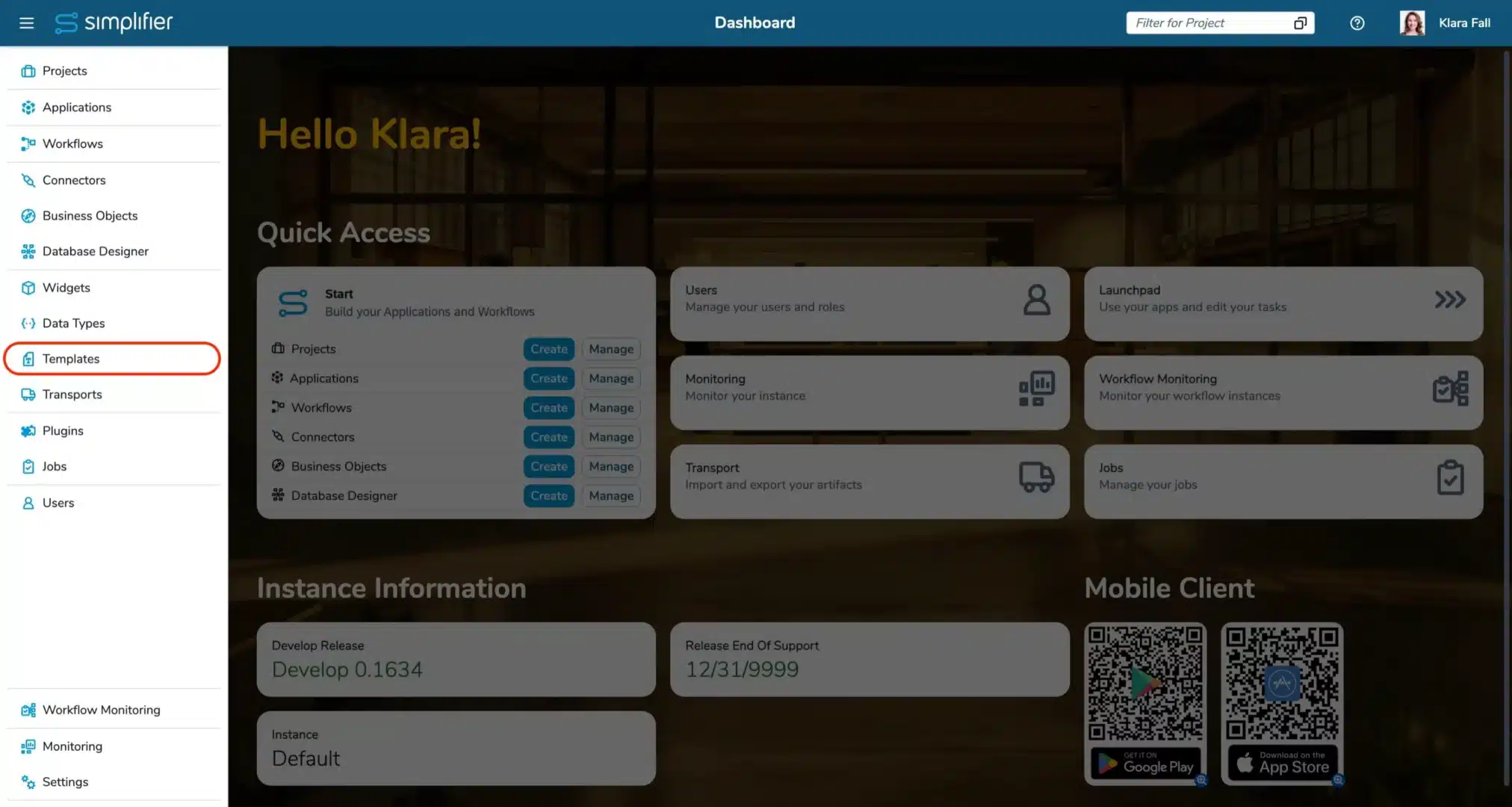Click the Simplifier logo in header
The image size is (1512, 807).
coord(114,23)
